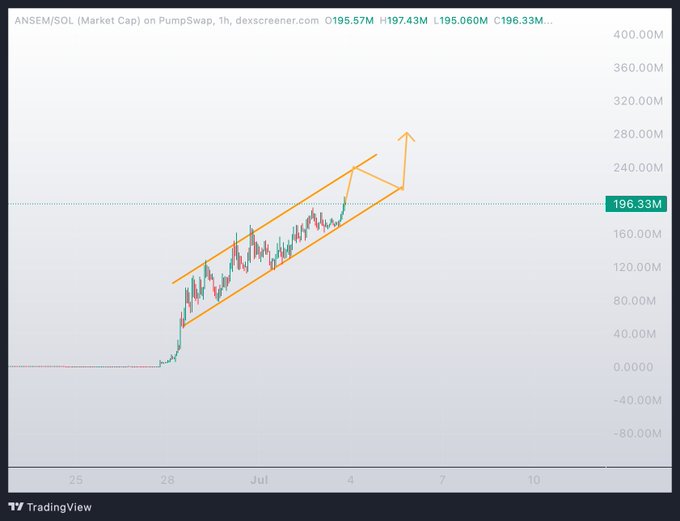
Task: Click the -80.00M price axis label
Action: coord(637,433)
